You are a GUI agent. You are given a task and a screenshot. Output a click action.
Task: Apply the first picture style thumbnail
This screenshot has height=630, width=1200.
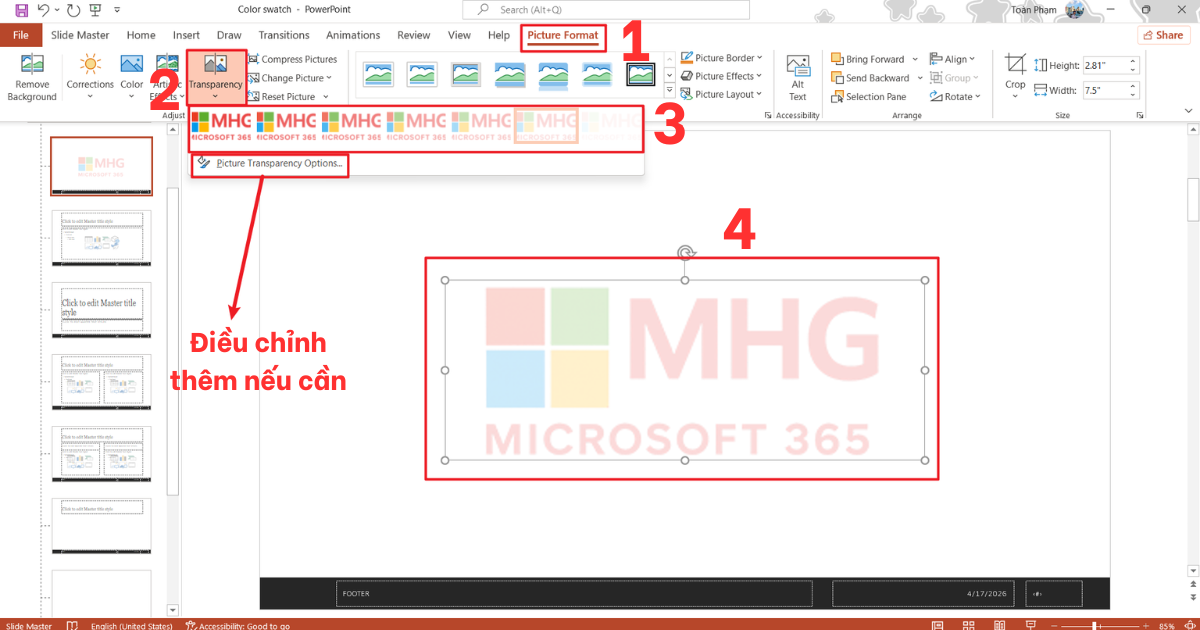click(379, 74)
